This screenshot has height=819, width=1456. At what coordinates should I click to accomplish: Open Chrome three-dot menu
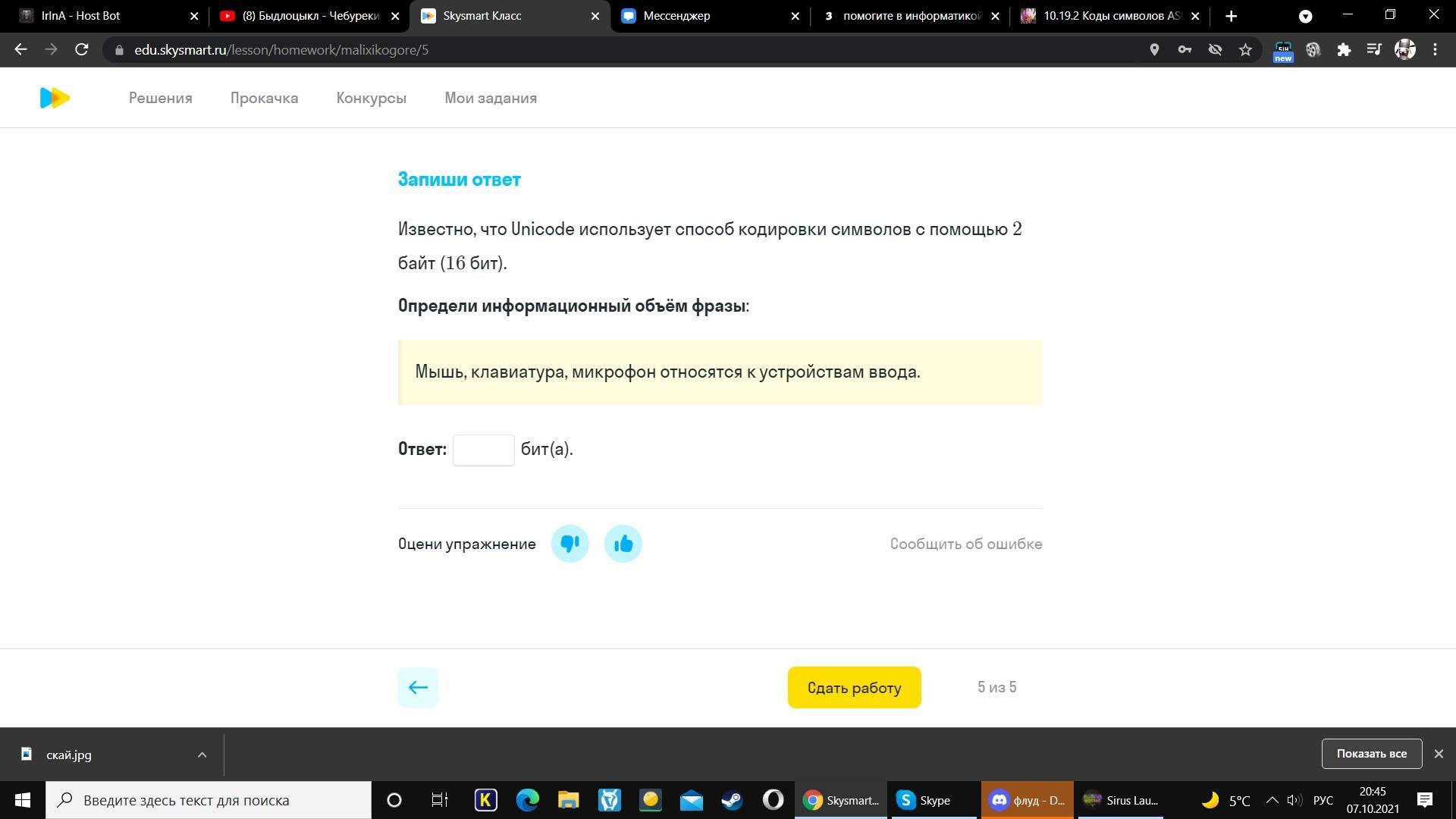pyautogui.click(x=1435, y=50)
